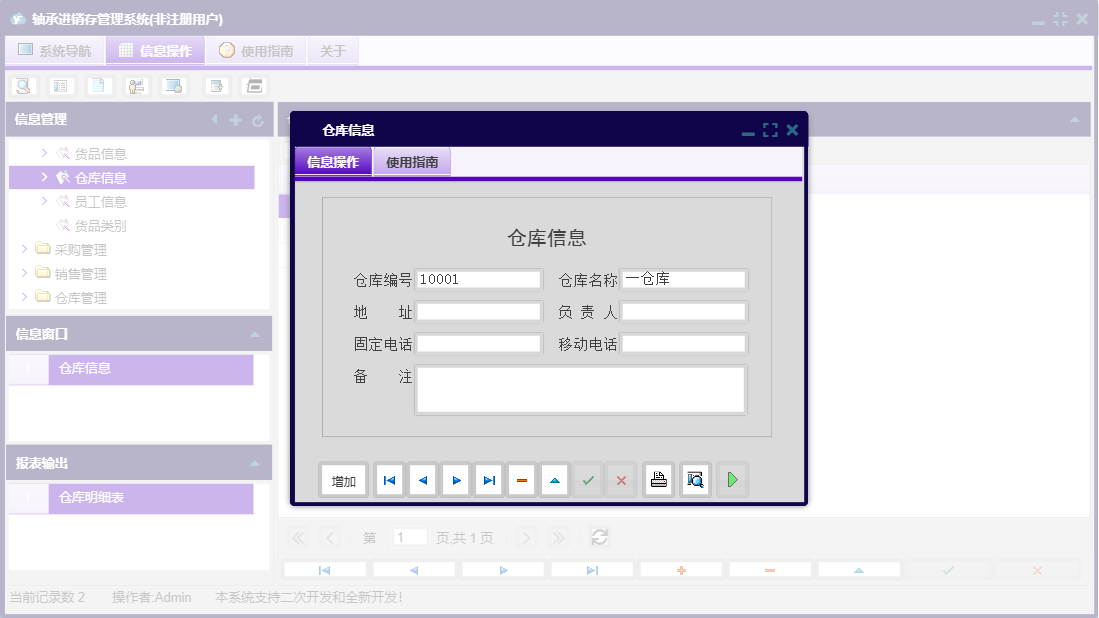The height and width of the screenshot is (618, 1099).
Task: Expand the 货品信息 tree item
Action: point(43,153)
